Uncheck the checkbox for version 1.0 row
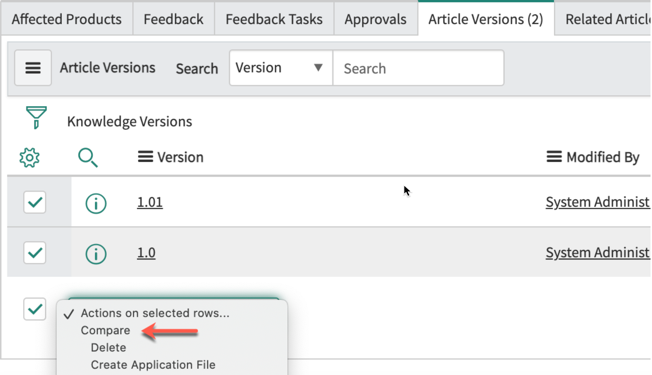Viewport: 652px width, 375px height. point(35,253)
